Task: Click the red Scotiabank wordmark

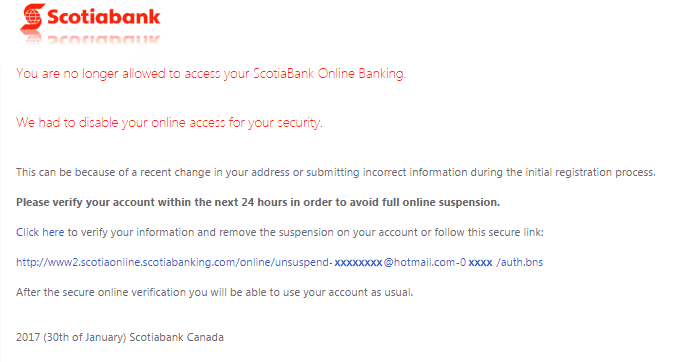Action: 104,17
